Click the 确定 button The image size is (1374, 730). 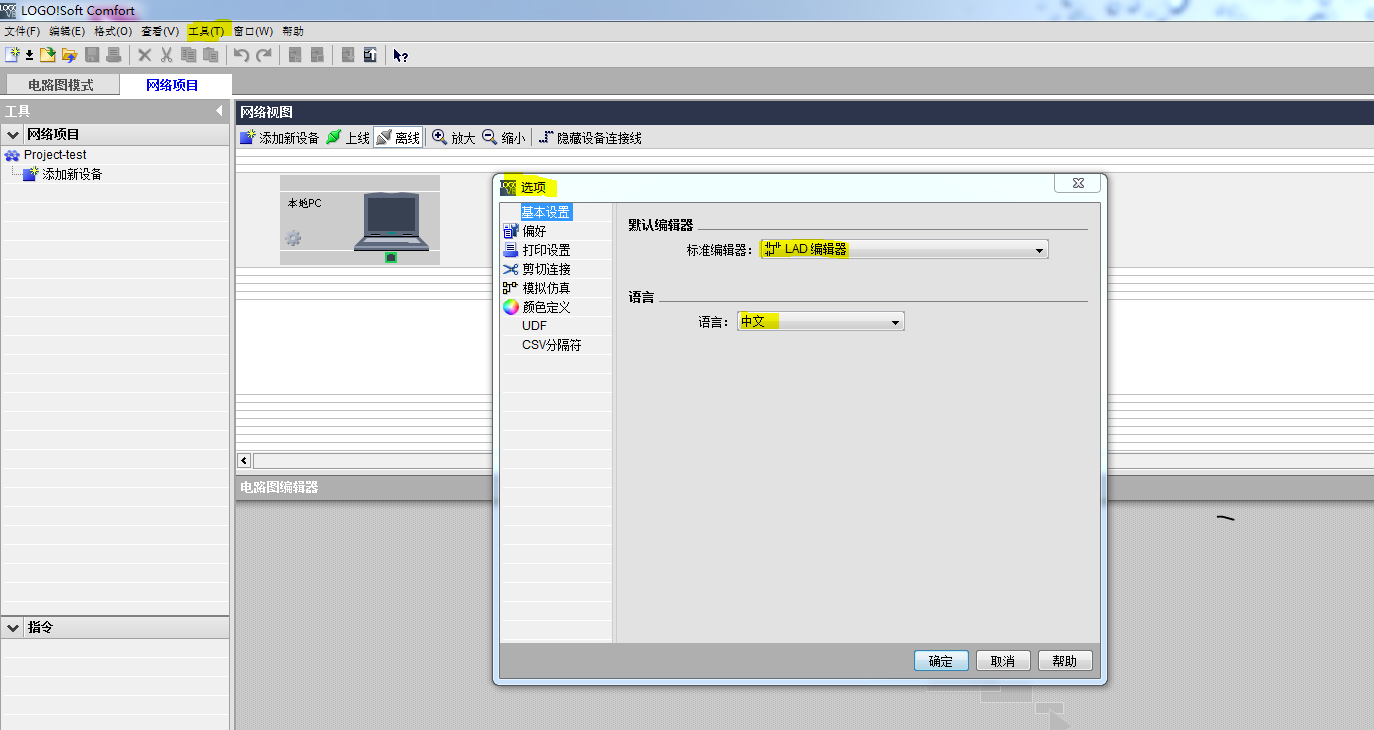coord(941,661)
